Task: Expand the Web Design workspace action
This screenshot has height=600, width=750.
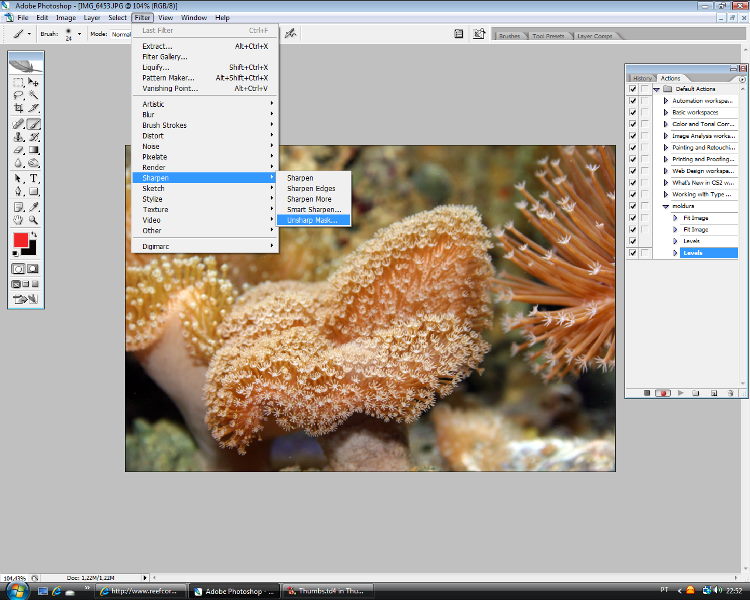Action: point(666,171)
